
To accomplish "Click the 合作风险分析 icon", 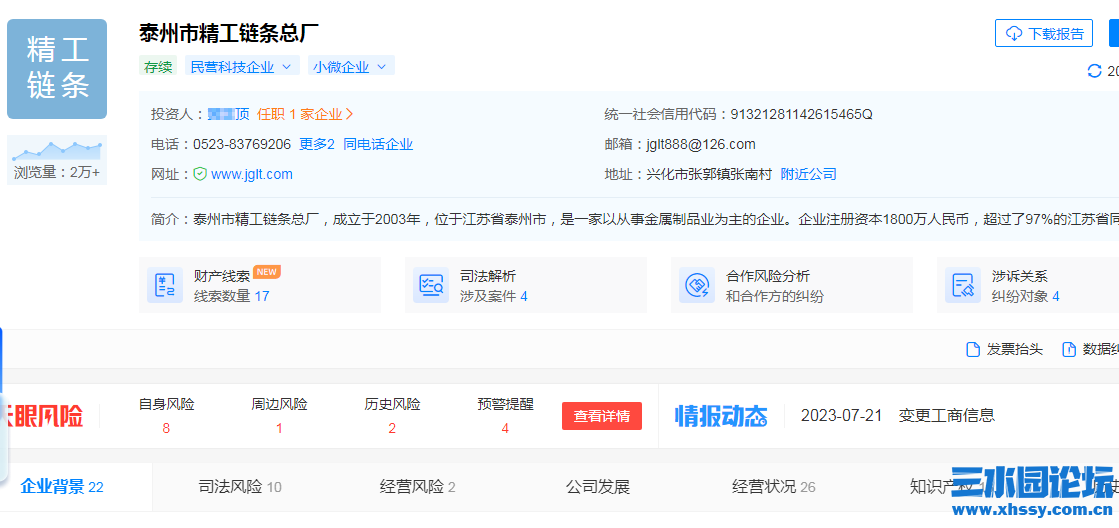I will [697, 285].
